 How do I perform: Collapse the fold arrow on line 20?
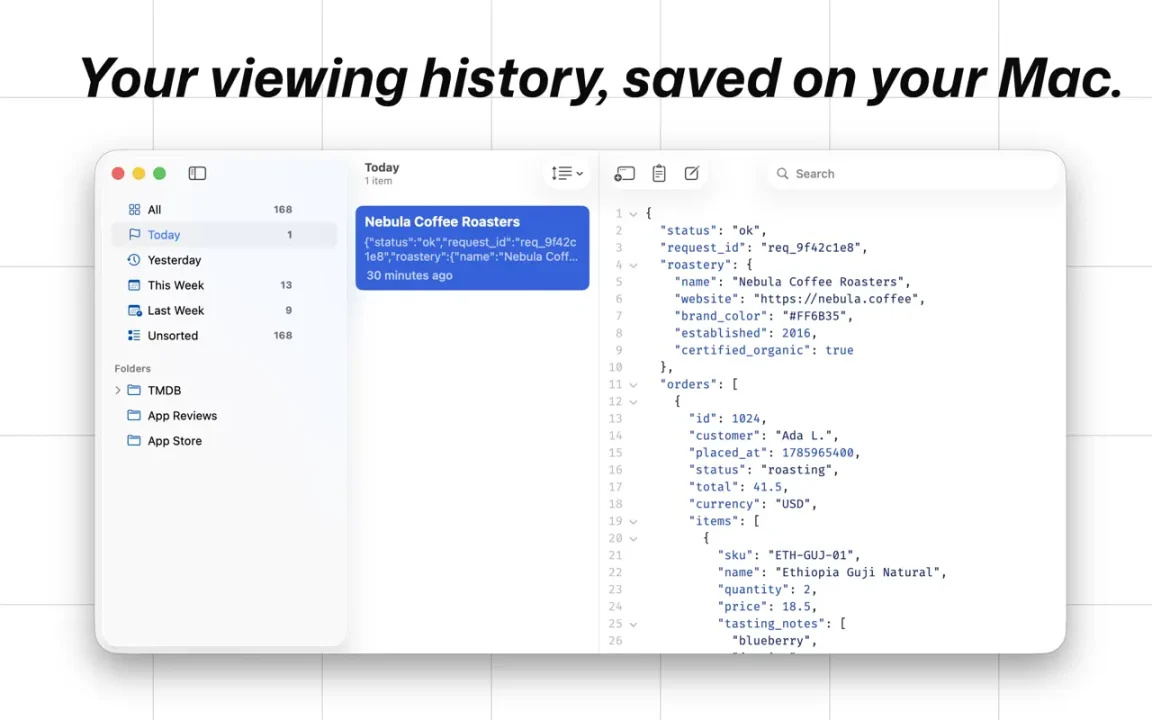click(x=633, y=539)
